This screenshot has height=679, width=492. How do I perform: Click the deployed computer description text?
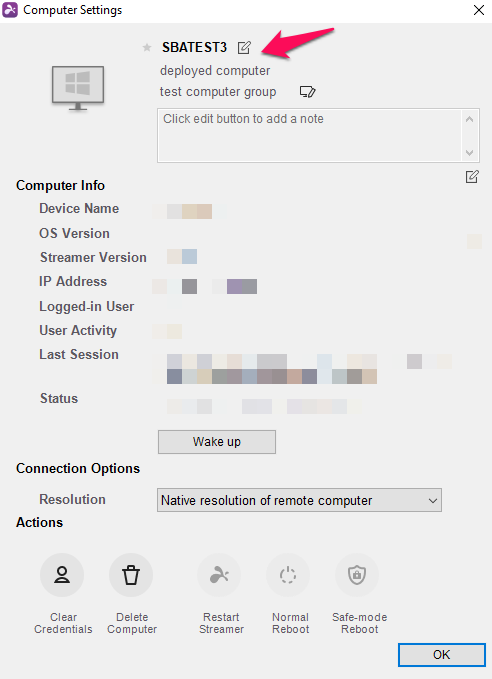click(x=215, y=71)
